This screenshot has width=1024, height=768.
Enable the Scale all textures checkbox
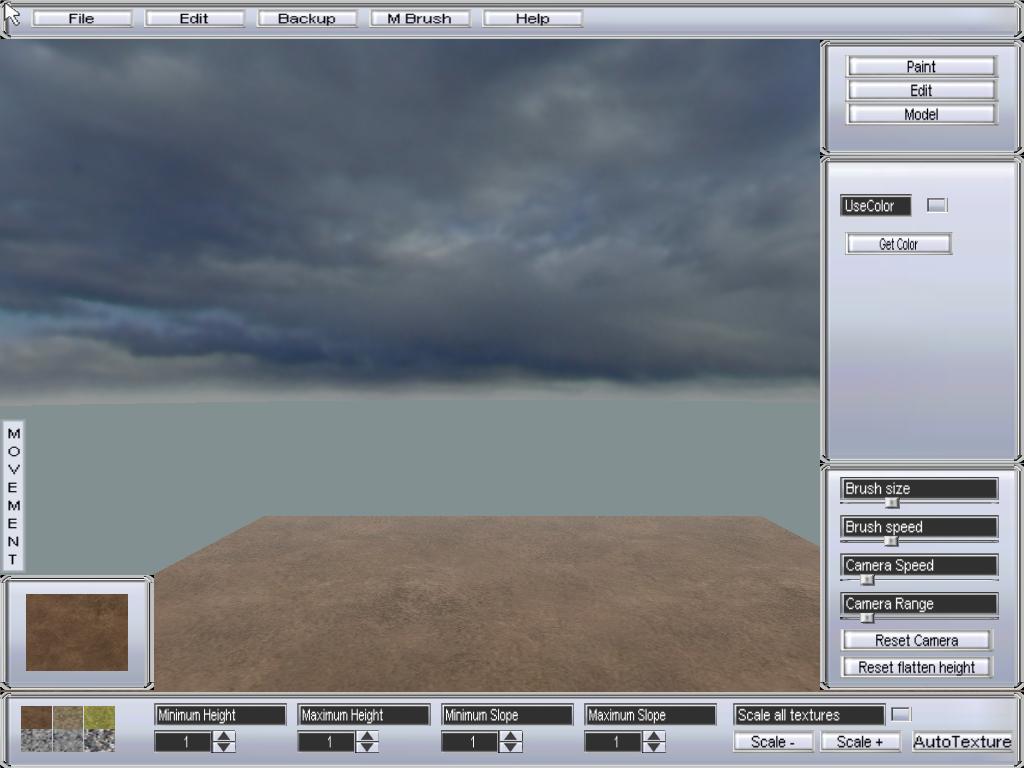pos(901,714)
